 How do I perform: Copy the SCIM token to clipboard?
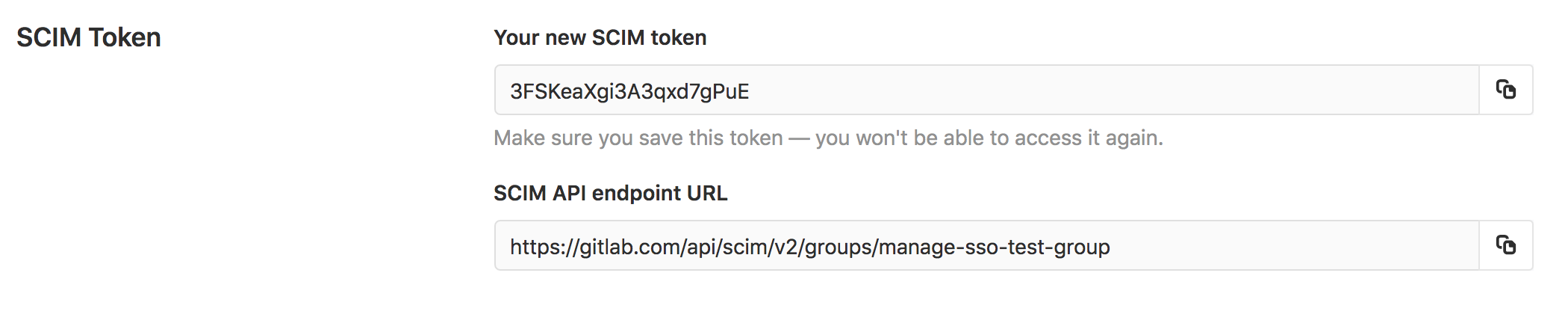click(1505, 90)
